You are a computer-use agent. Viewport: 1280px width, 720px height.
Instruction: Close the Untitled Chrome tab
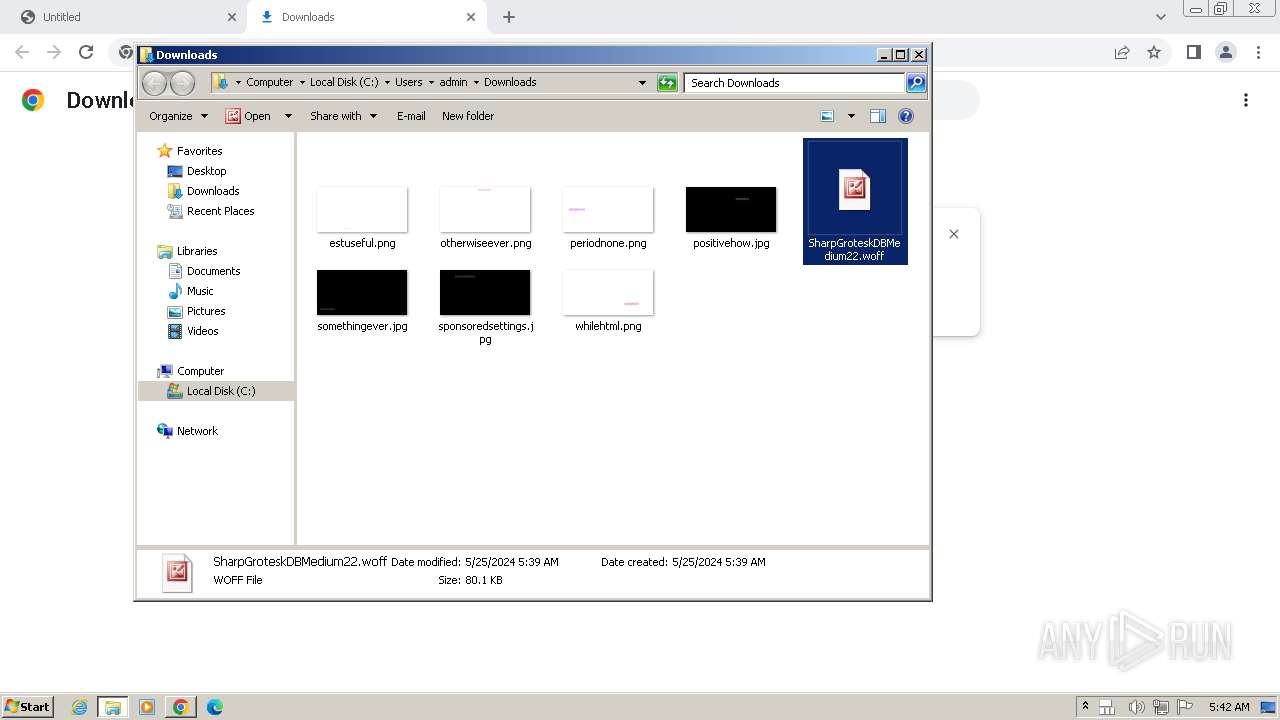tap(232, 17)
